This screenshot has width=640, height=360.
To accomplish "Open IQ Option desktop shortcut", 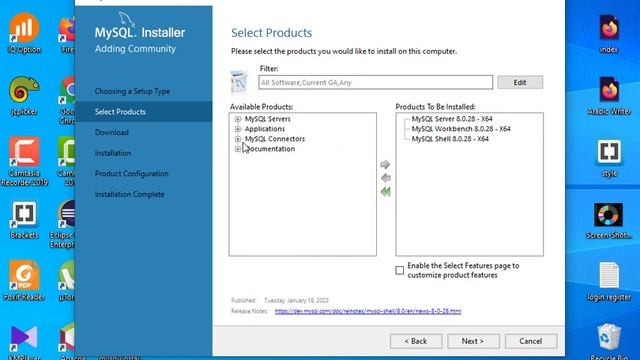I will [x=24, y=33].
